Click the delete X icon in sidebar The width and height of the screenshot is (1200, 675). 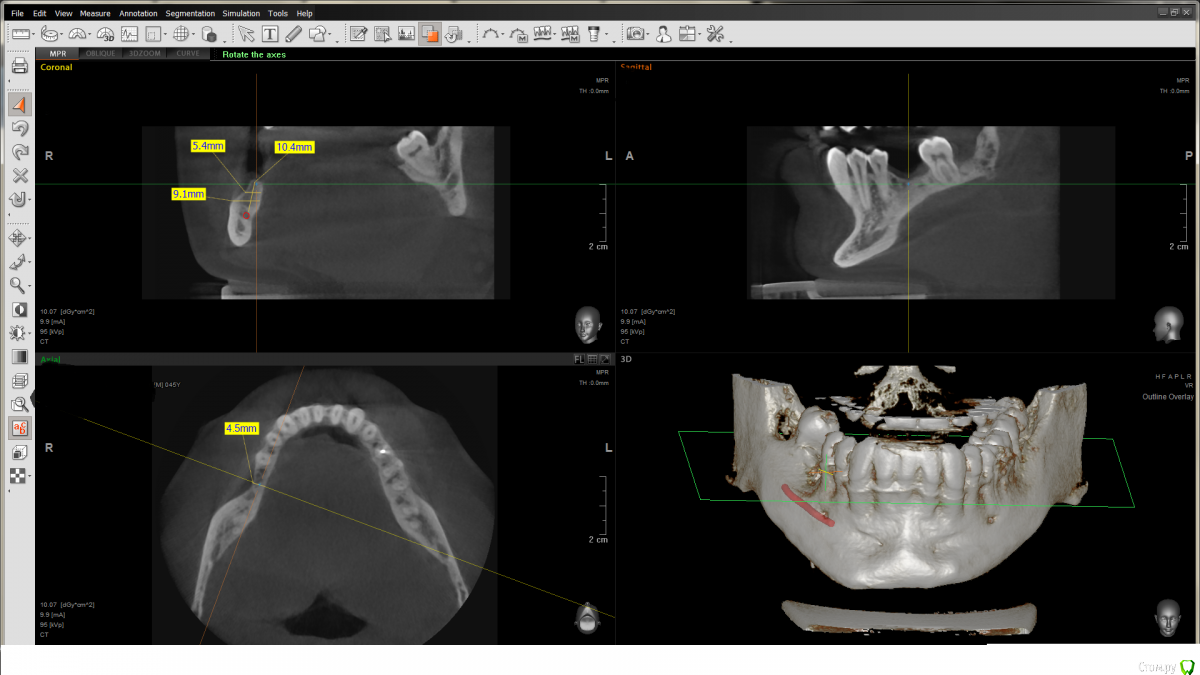click(19, 175)
